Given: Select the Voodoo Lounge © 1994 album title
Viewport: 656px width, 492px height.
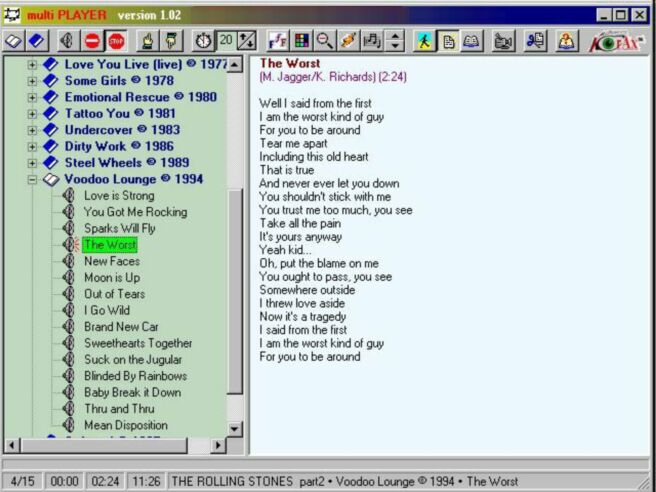Looking at the screenshot, I should pos(134,179).
